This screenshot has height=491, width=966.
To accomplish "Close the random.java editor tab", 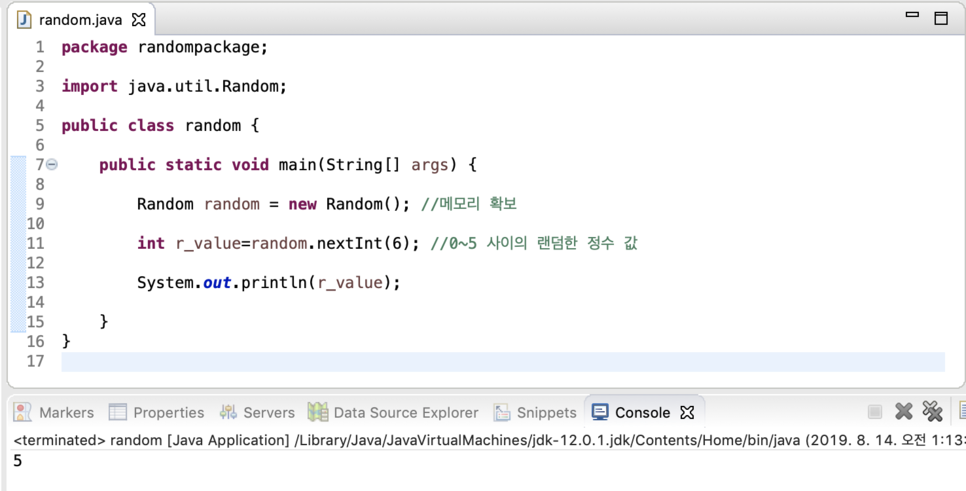I will pos(139,20).
